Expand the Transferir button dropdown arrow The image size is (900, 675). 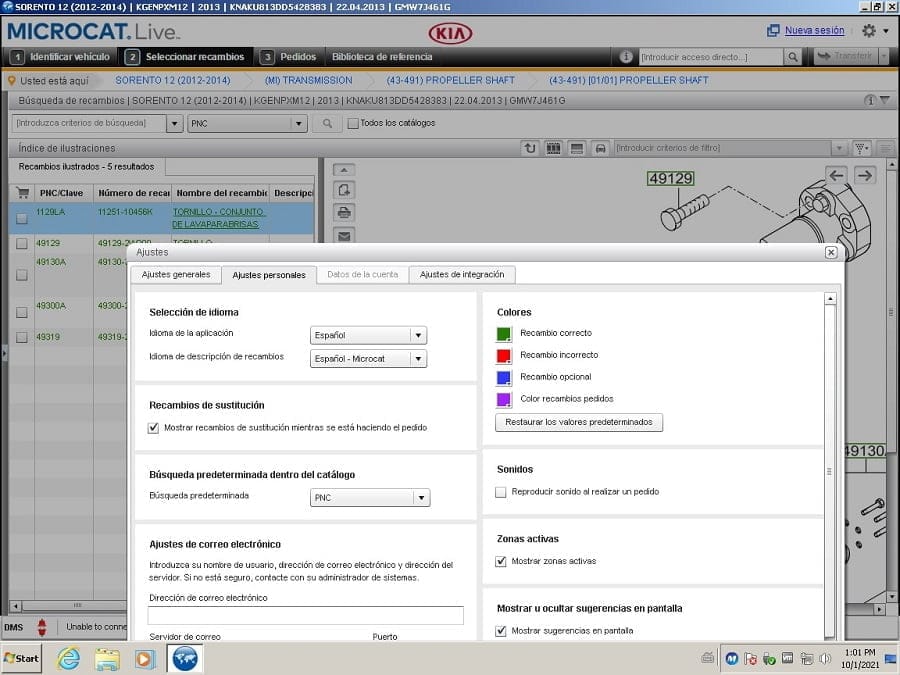click(x=884, y=56)
